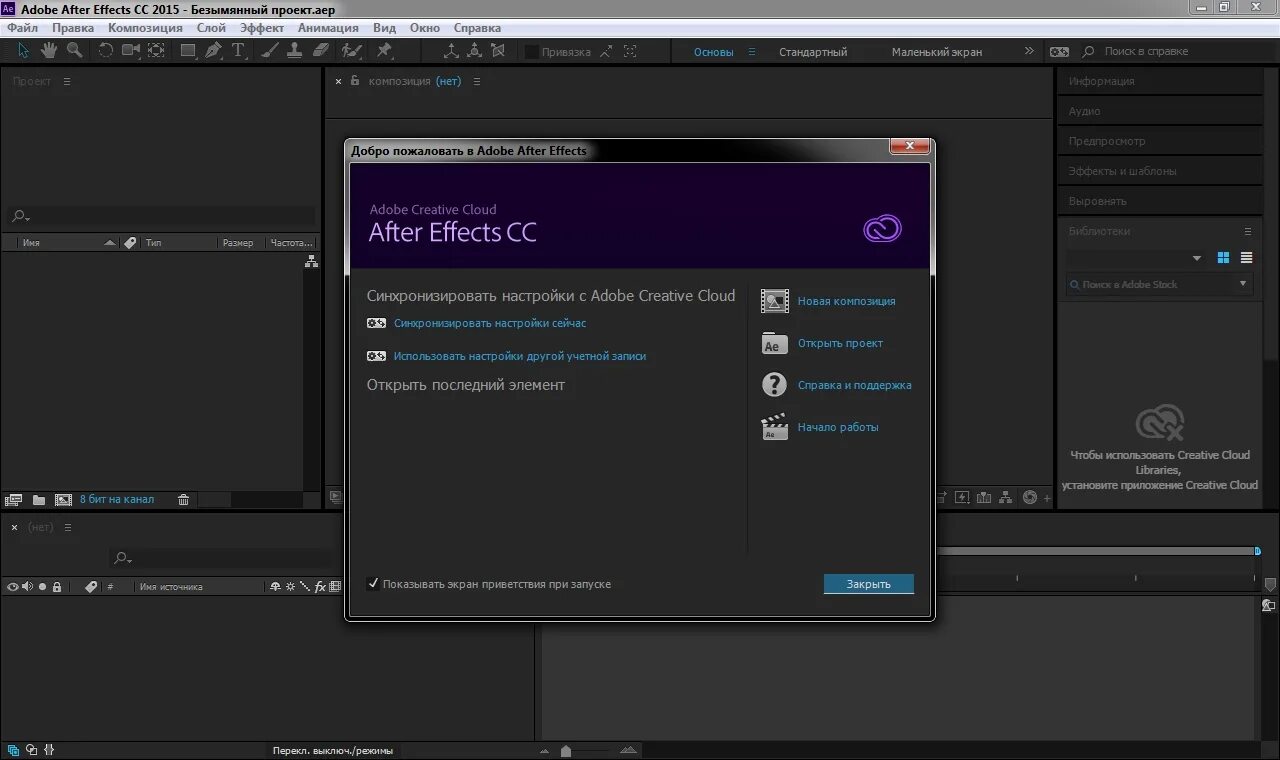Click the Reset Exposure icon in the viewer
1280x760 pixels.
pyautogui.click(x=1030, y=497)
